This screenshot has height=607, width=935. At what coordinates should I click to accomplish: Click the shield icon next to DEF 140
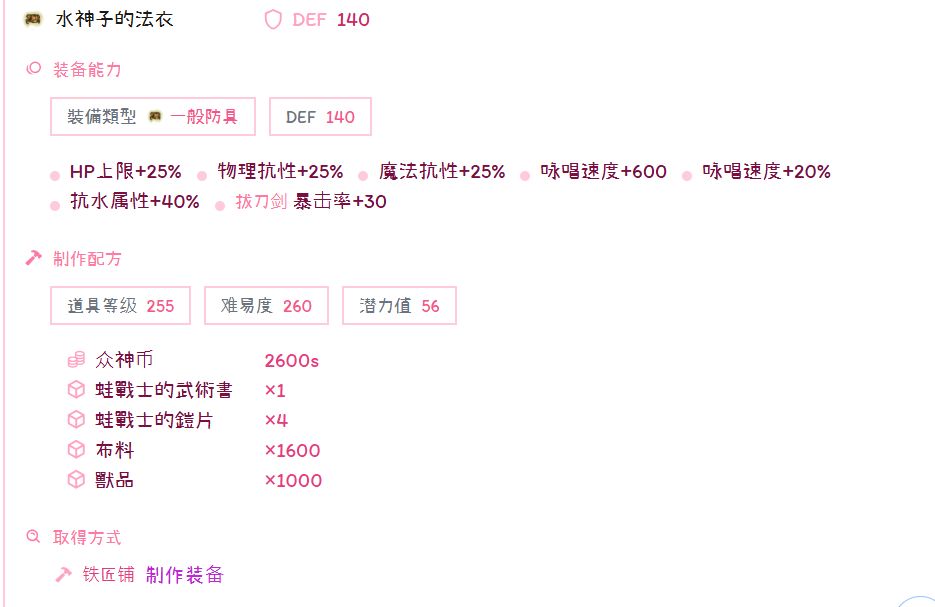point(273,19)
